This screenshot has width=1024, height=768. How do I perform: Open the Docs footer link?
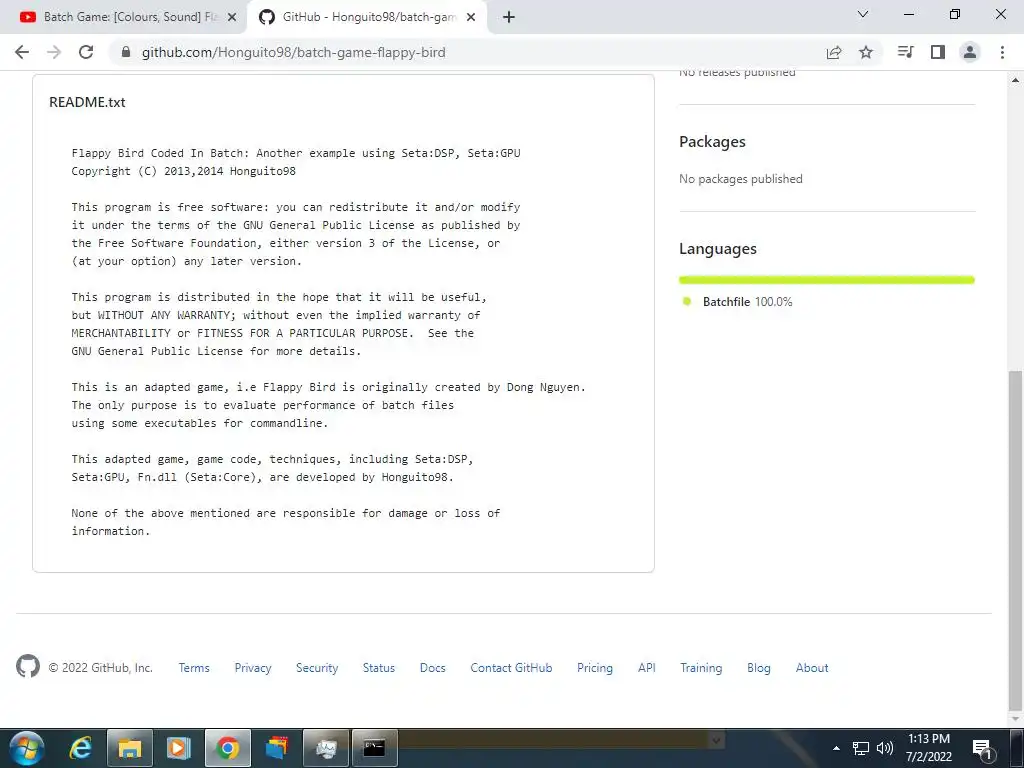432,668
